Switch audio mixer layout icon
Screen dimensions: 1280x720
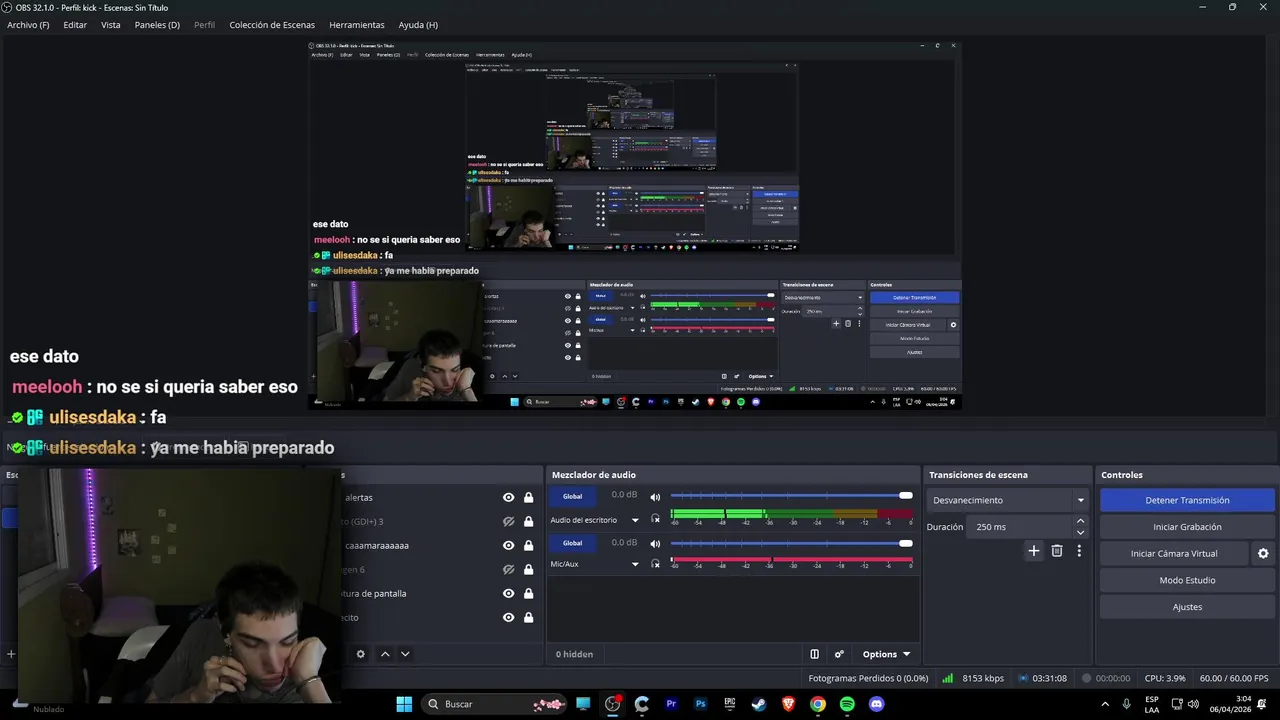(x=814, y=654)
